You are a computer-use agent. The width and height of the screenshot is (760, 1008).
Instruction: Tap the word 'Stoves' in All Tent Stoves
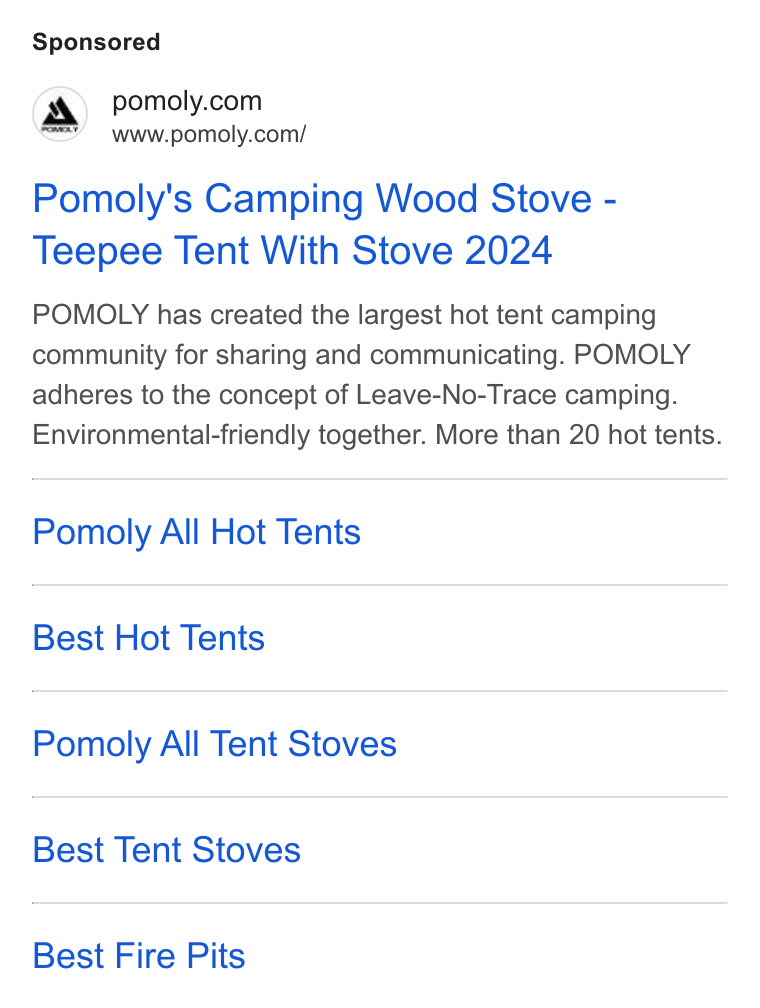click(342, 744)
